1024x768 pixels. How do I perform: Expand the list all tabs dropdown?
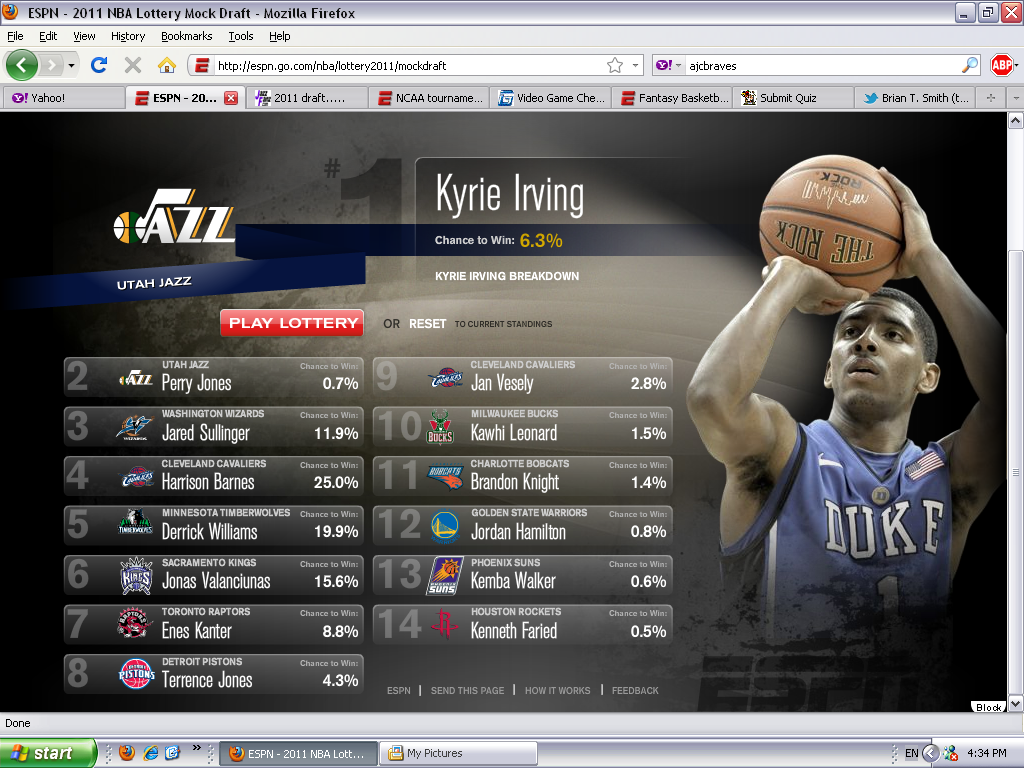tap(1015, 98)
